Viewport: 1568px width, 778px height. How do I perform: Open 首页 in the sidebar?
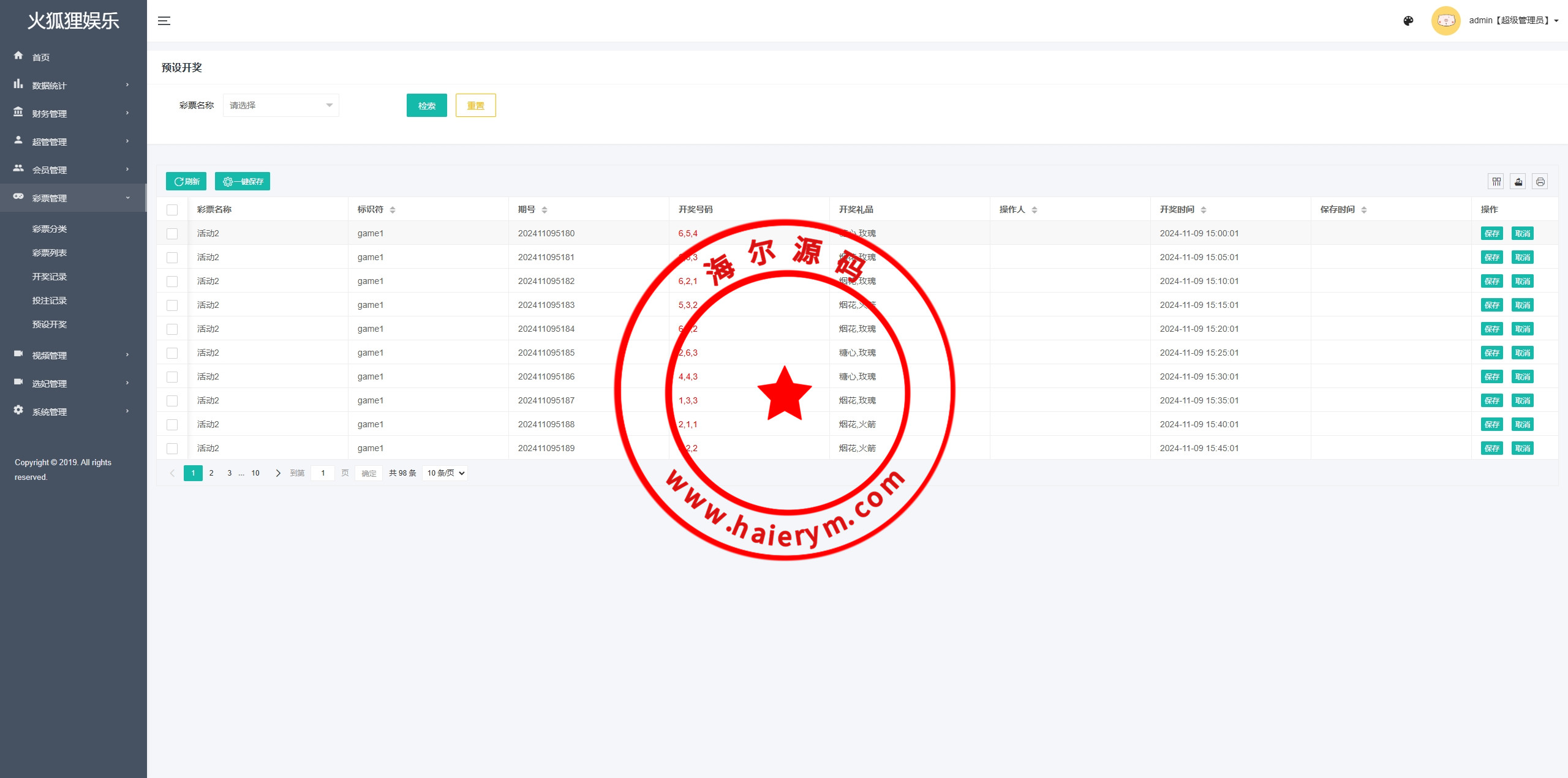point(41,57)
